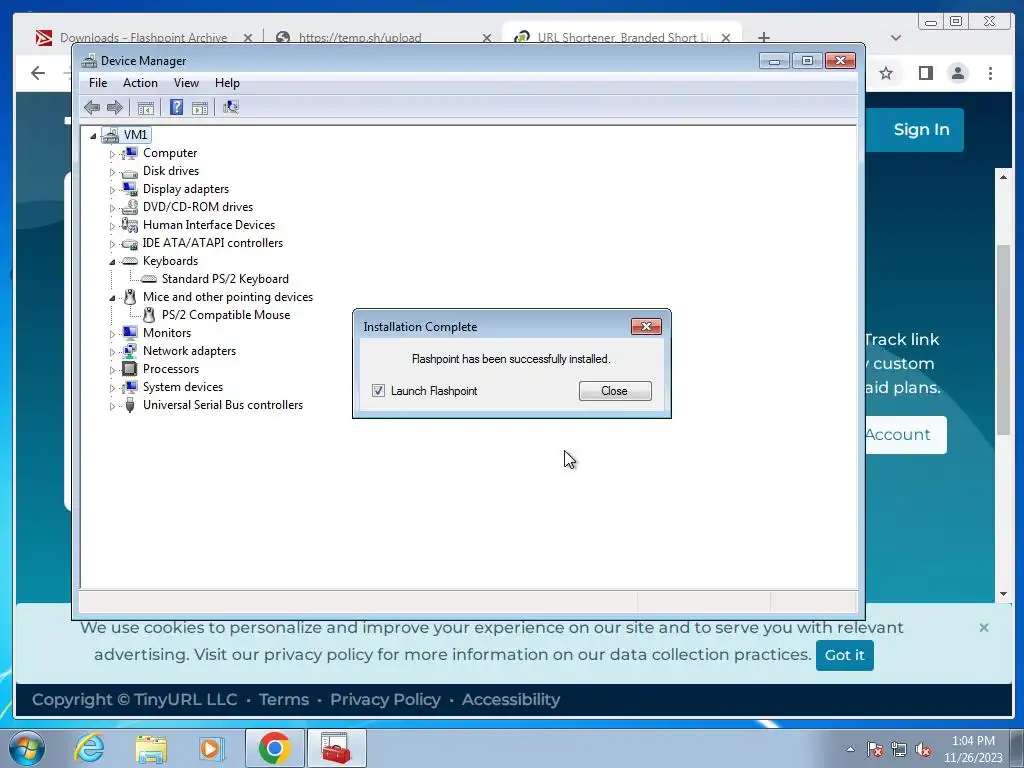Open the Action menu in Device Manager
1024x768 pixels.
140,83
